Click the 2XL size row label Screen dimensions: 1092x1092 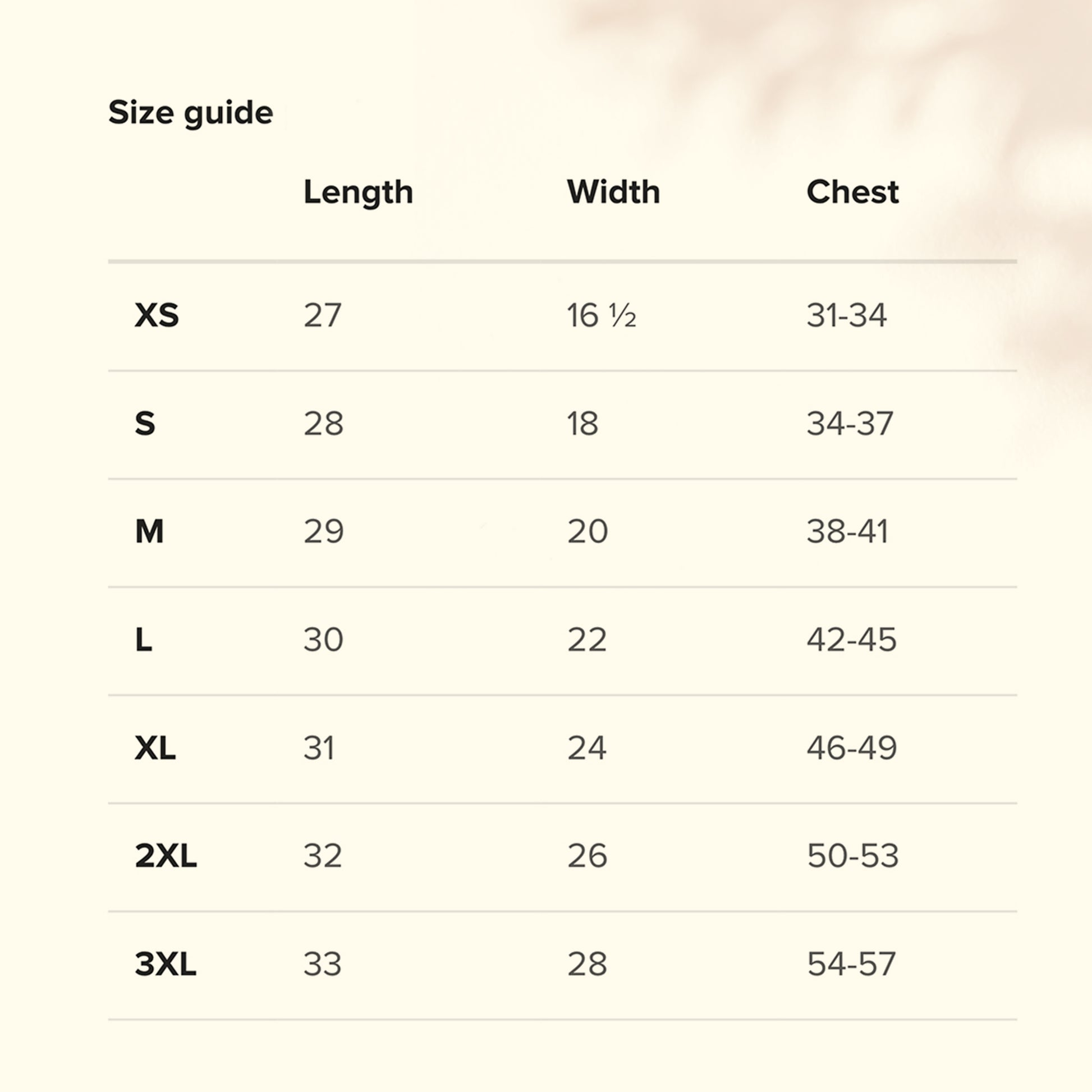coord(166,856)
